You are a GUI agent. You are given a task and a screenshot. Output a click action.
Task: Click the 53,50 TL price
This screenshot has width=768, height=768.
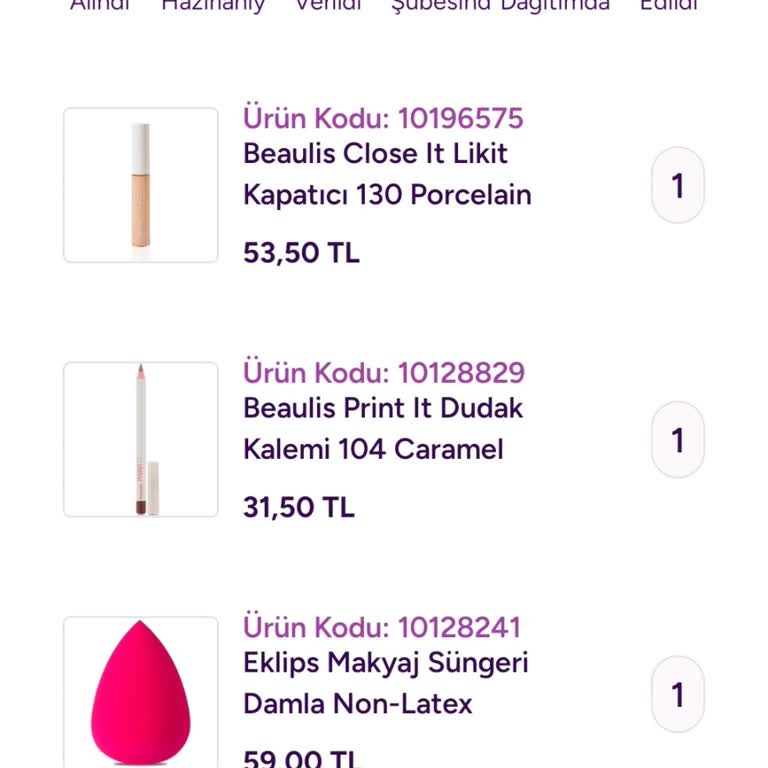click(x=301, y=253)
